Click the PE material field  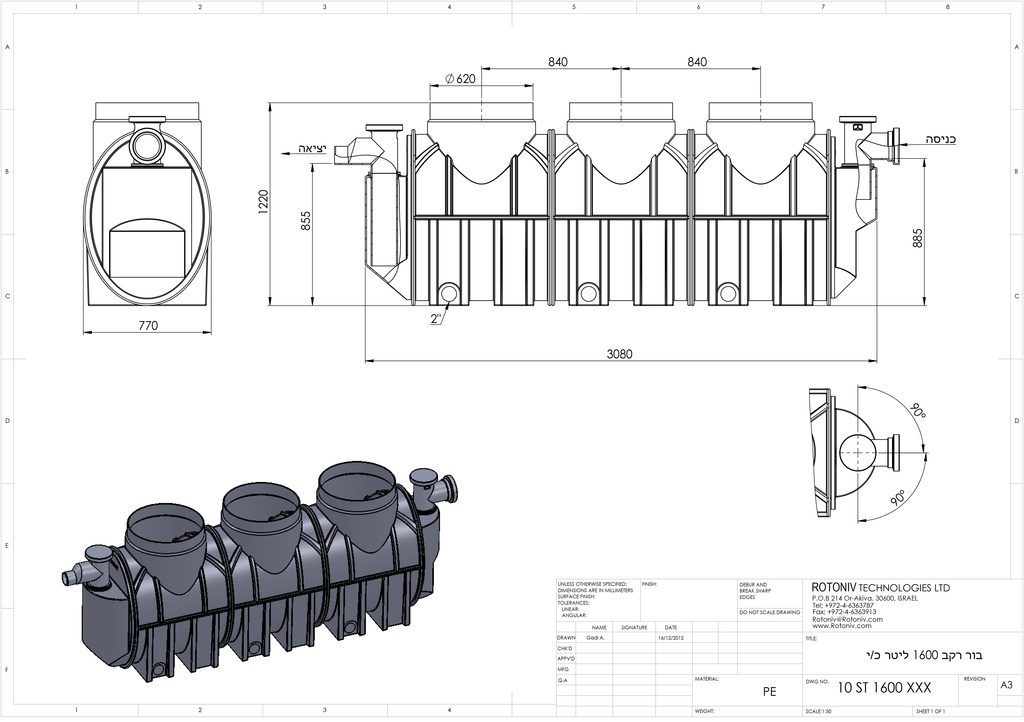769,690
